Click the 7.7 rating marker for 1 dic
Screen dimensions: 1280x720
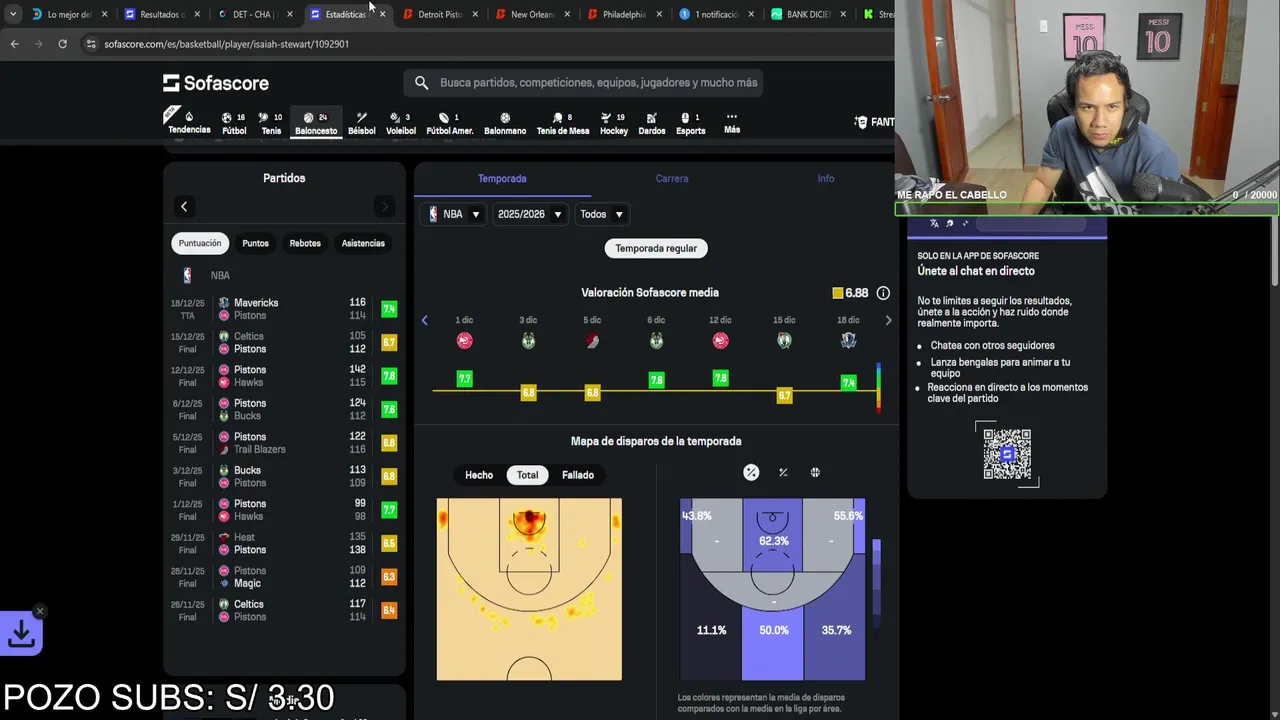[x=464, y=379]
